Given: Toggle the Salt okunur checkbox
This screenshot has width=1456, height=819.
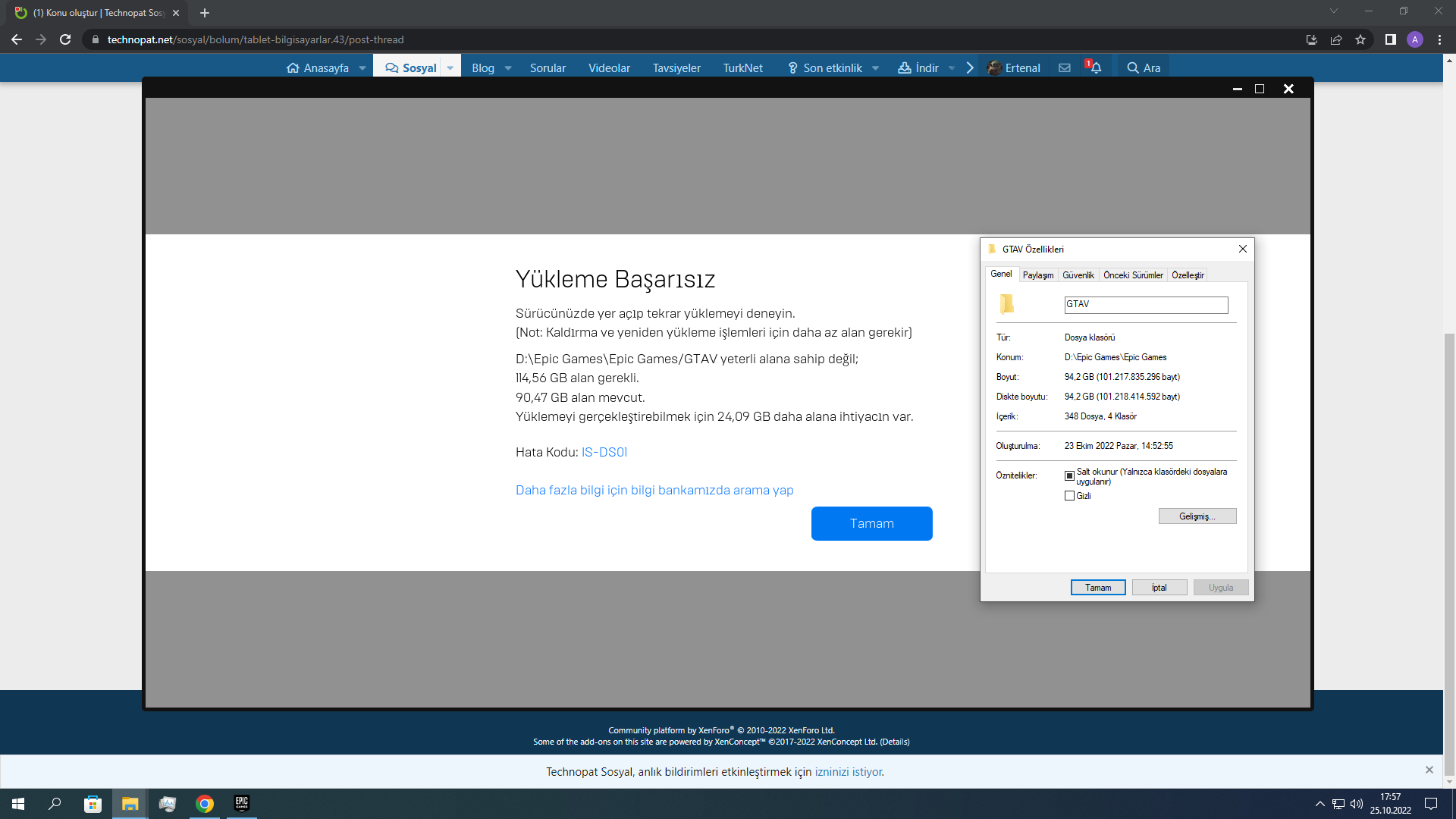Looking at the screenshot, I should pyautogui.click(x=1069, y=476).
